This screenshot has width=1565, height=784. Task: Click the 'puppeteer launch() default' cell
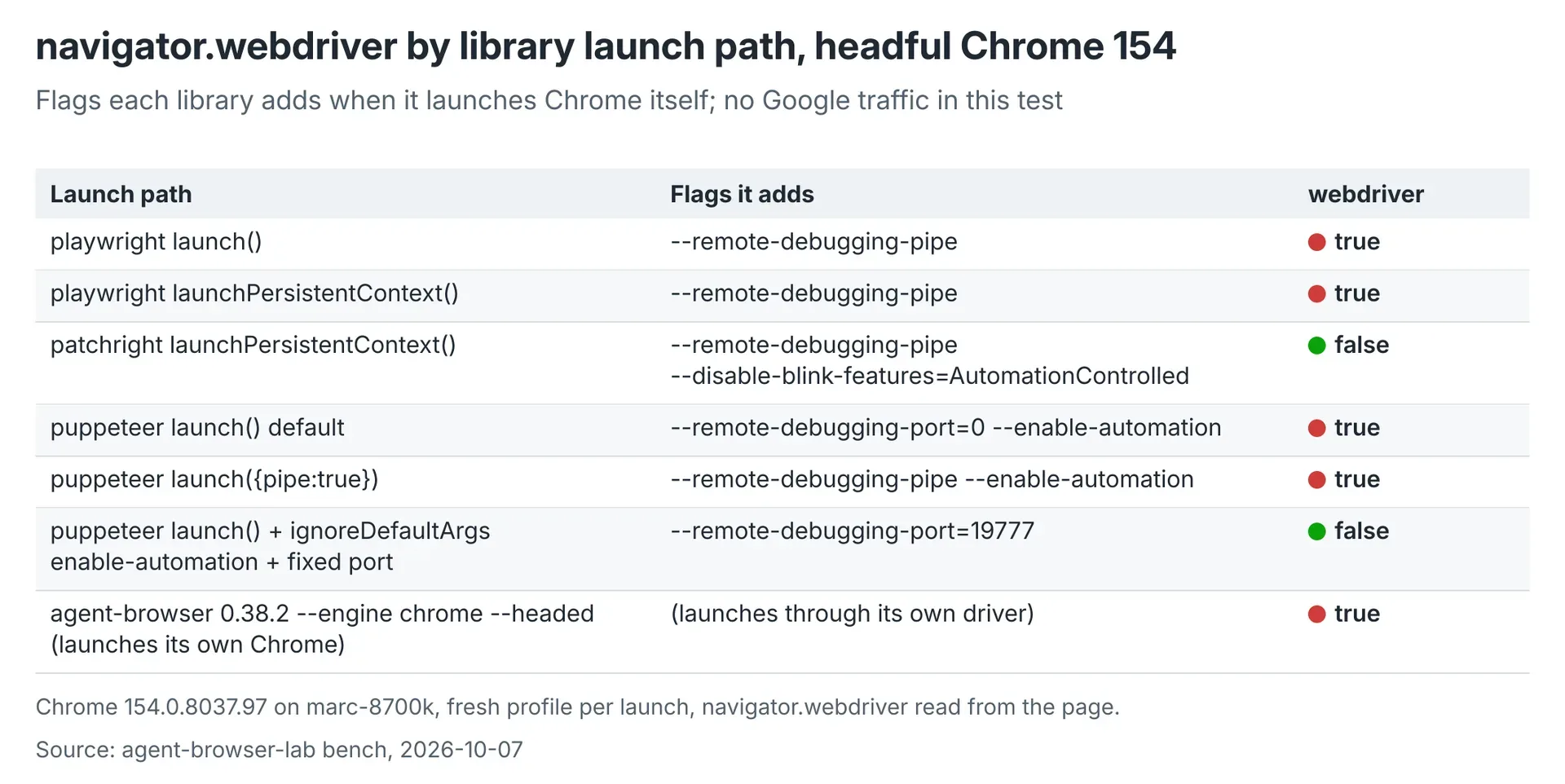coord(197,428)
